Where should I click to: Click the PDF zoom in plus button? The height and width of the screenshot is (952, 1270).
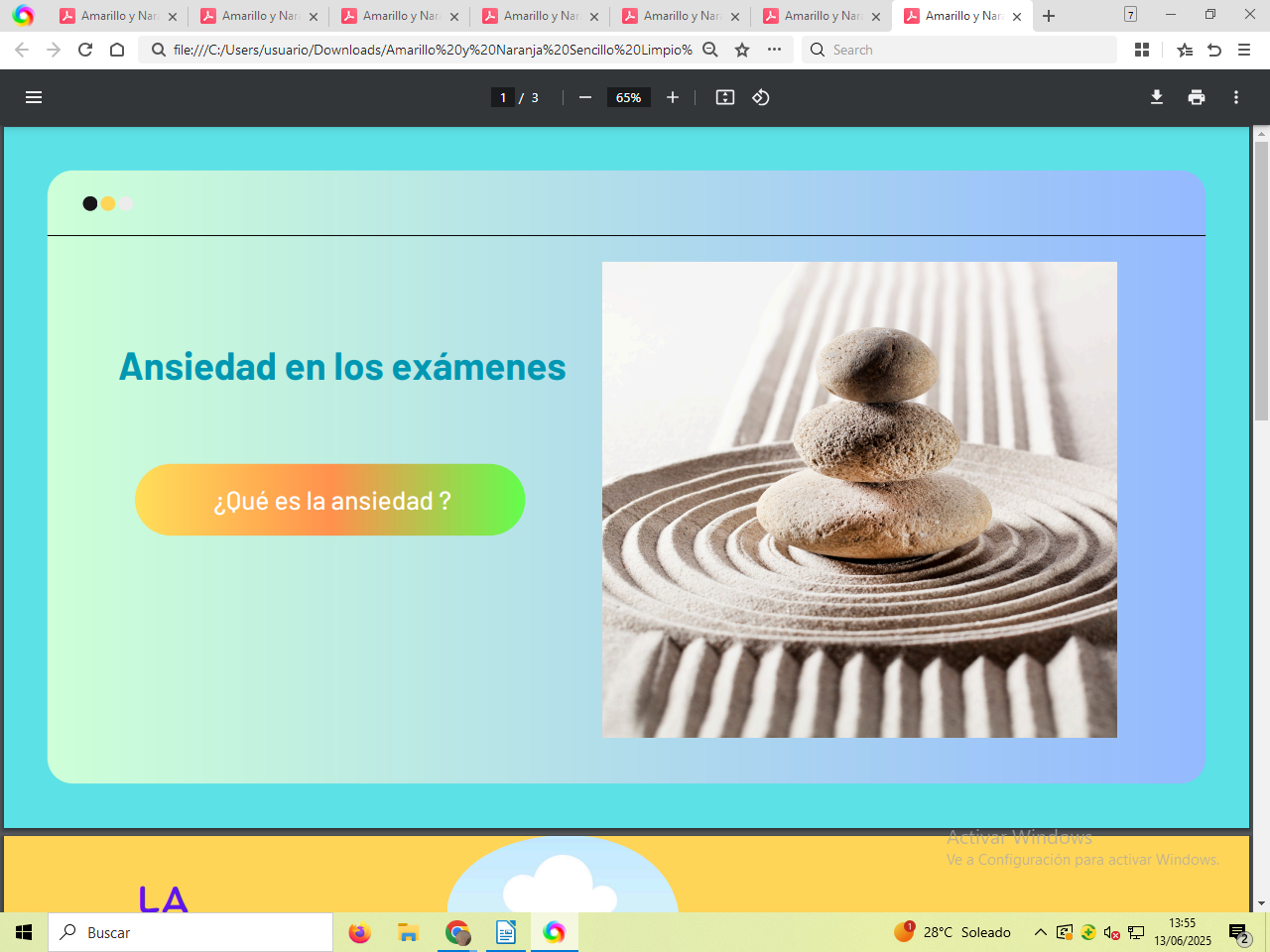click(673, 97)
